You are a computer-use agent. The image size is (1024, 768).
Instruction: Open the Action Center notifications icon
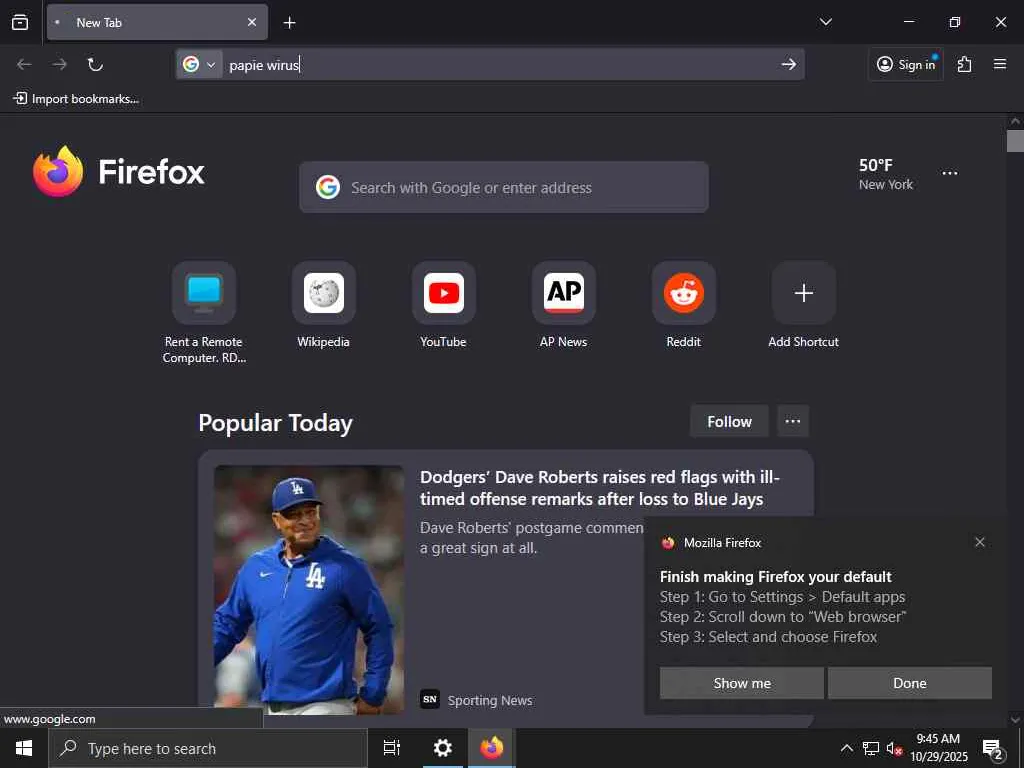(993, 748)
